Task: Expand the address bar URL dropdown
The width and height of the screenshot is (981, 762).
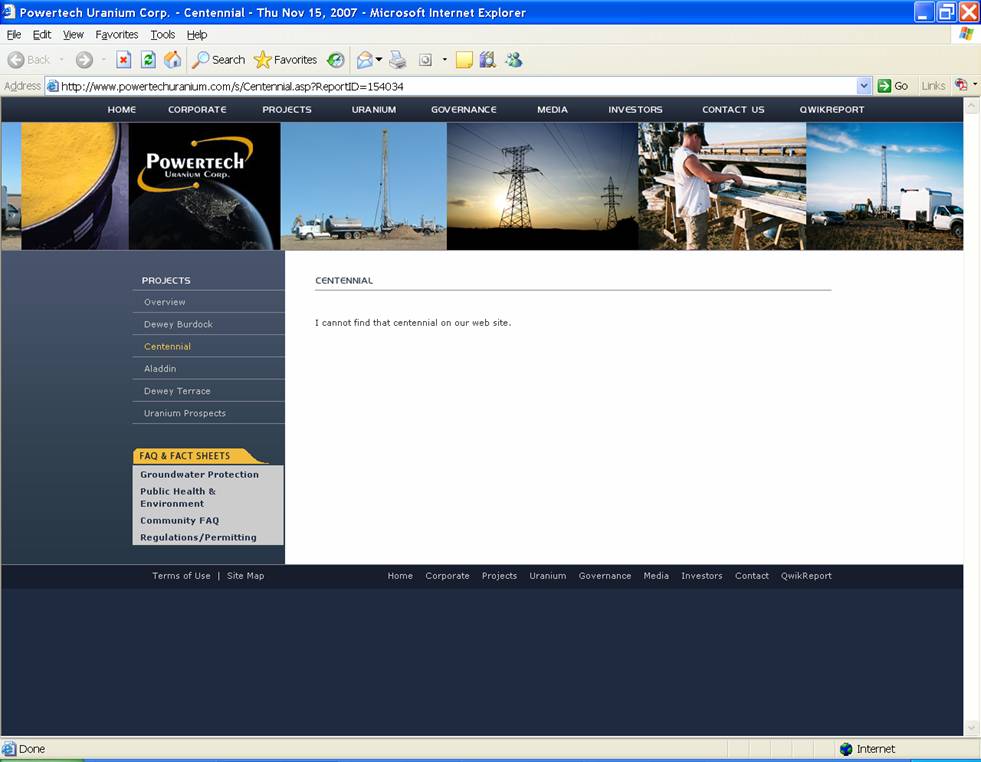Action: pos(863,86)
